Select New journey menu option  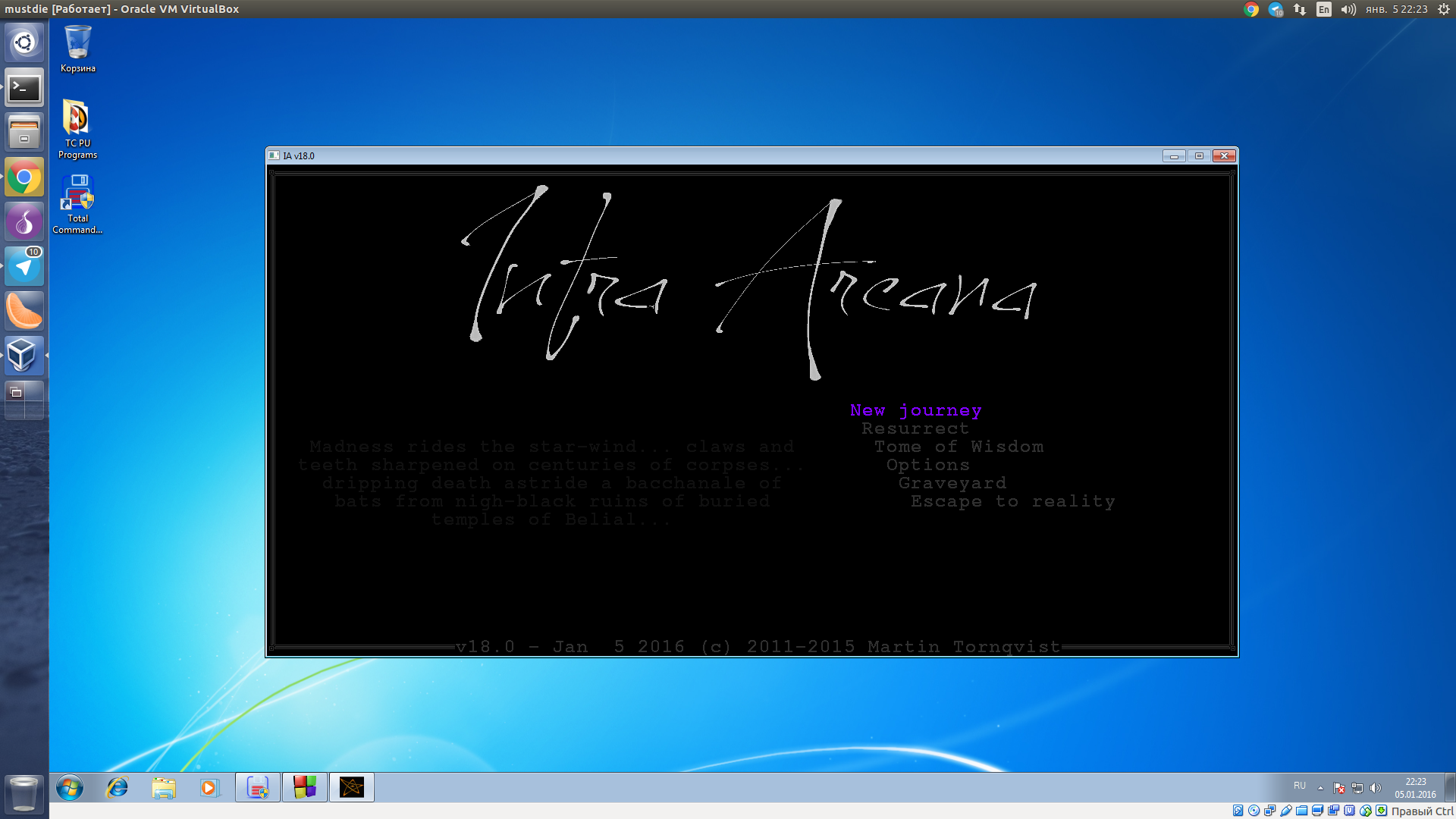(915, 410)
